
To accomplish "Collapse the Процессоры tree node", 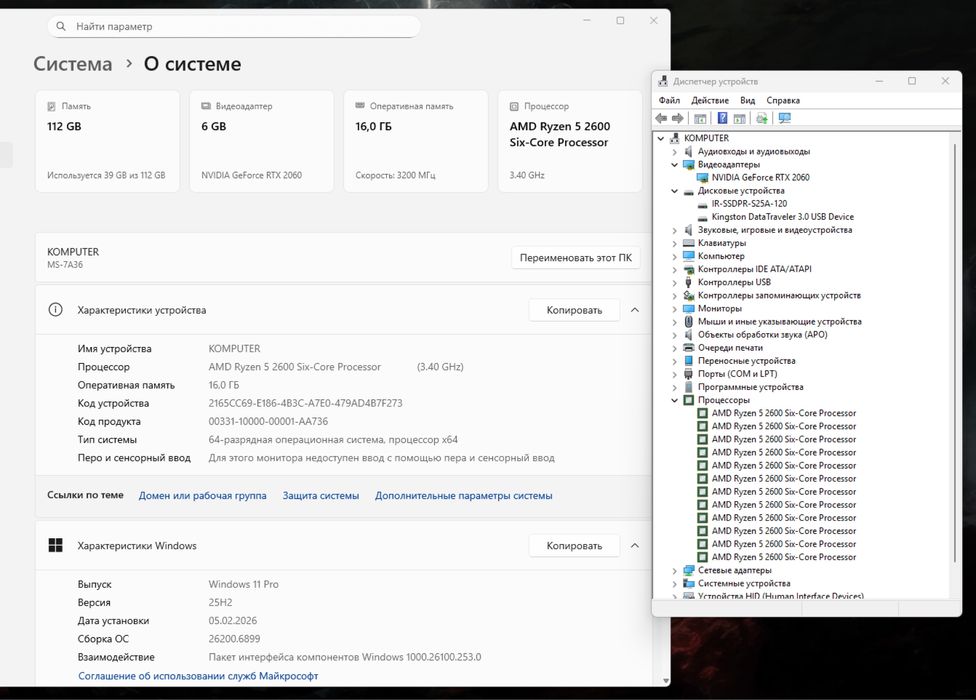I will click(x=674, y=400).
